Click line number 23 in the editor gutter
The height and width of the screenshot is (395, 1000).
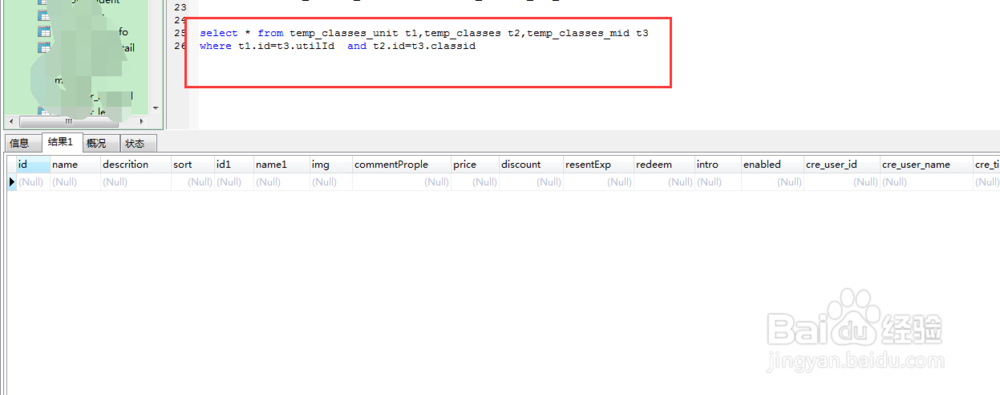pyautogui.click(x=180, y=8)
